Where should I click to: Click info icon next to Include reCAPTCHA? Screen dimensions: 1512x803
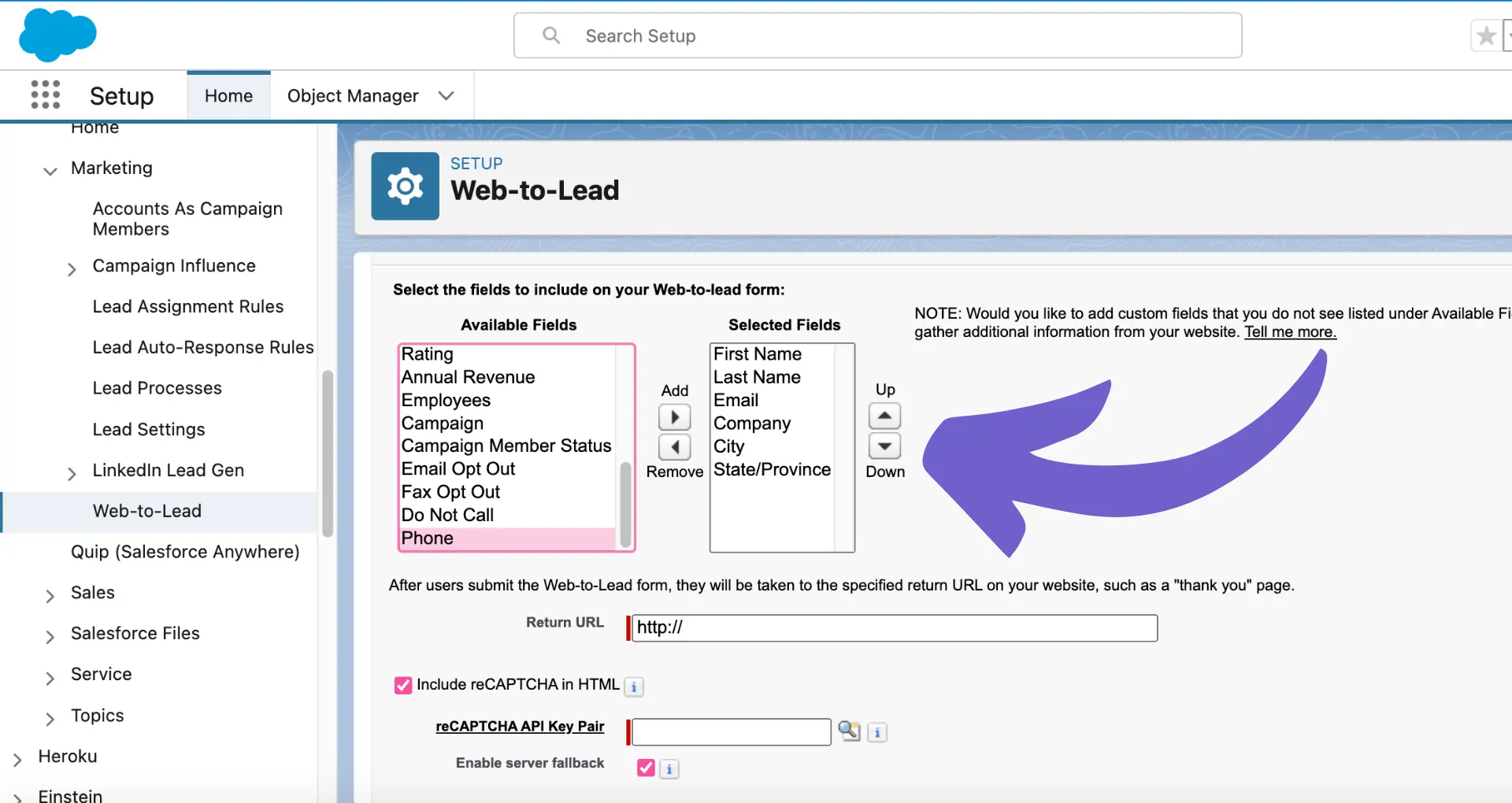tap(634, 686)
